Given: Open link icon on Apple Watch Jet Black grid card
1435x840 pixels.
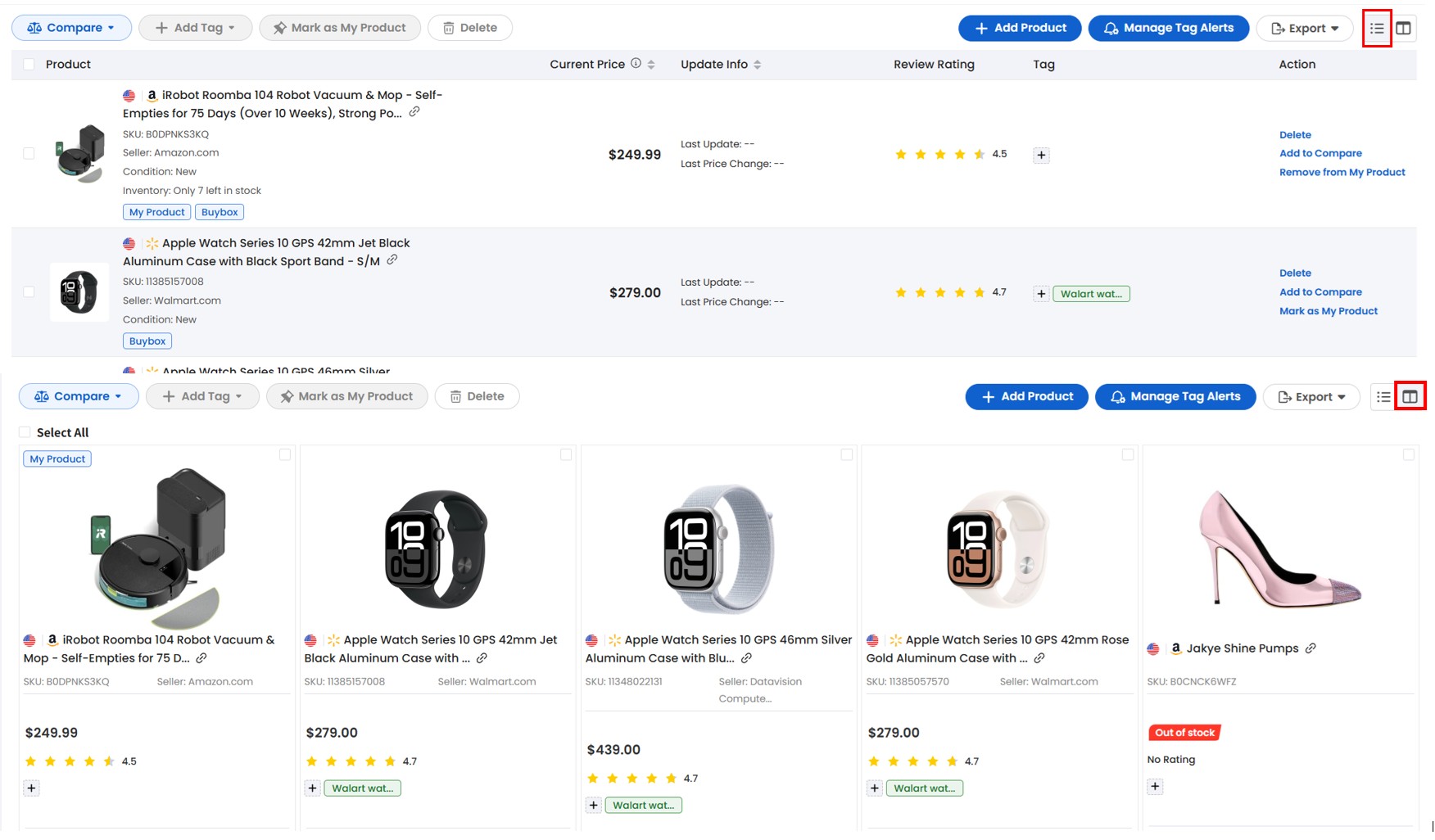Looking at the screenshot, I should tap(482, 658).
